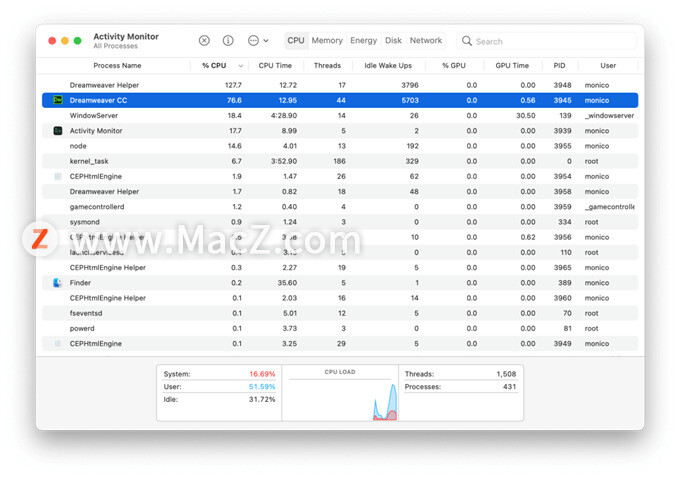Screen dimensions: 680x477
Task: Click the icon of the CEPHtmlEngine row with PID 3954
Action: click(58, 176)
